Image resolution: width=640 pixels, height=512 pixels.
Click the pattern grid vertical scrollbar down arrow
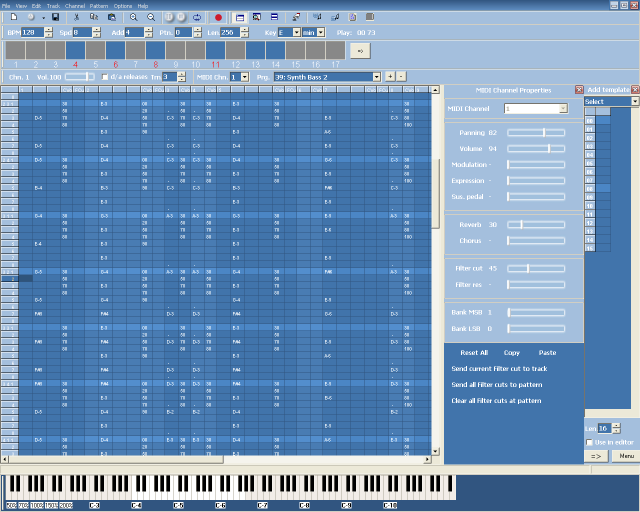point(436,451)
